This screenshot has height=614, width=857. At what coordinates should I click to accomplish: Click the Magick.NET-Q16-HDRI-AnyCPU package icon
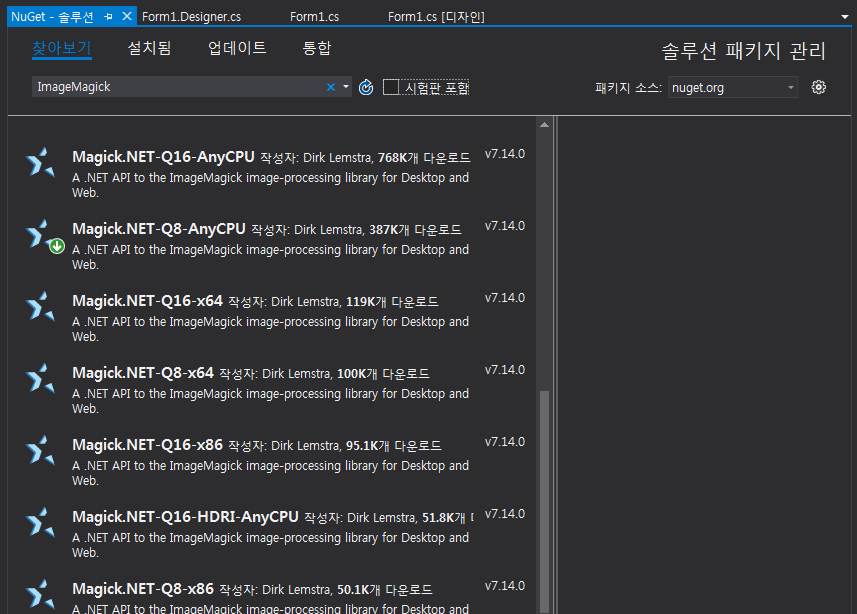(x=40, y=522)
